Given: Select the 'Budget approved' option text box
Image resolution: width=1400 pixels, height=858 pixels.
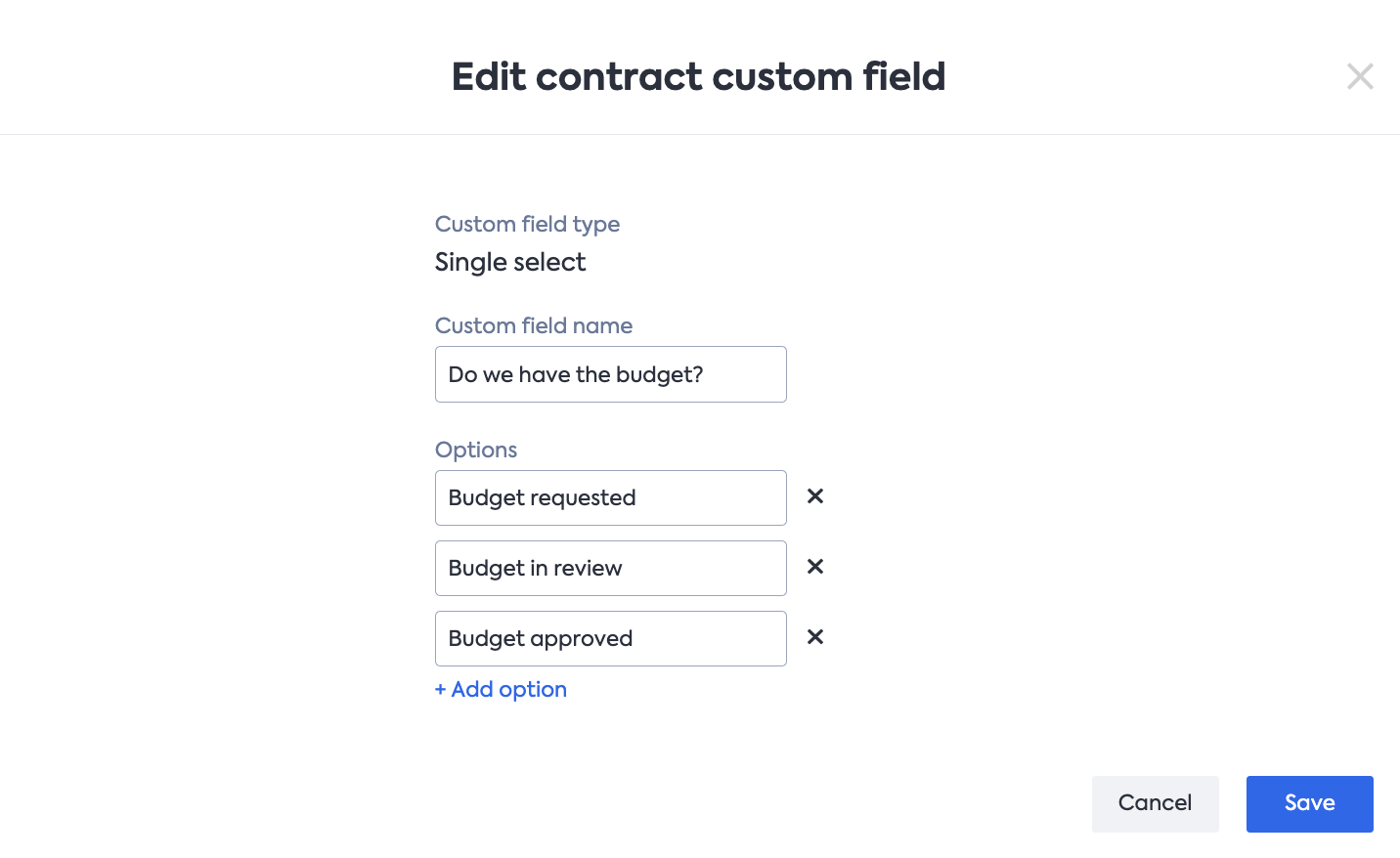Looking at the screenshot, I should tap(610, 639).
